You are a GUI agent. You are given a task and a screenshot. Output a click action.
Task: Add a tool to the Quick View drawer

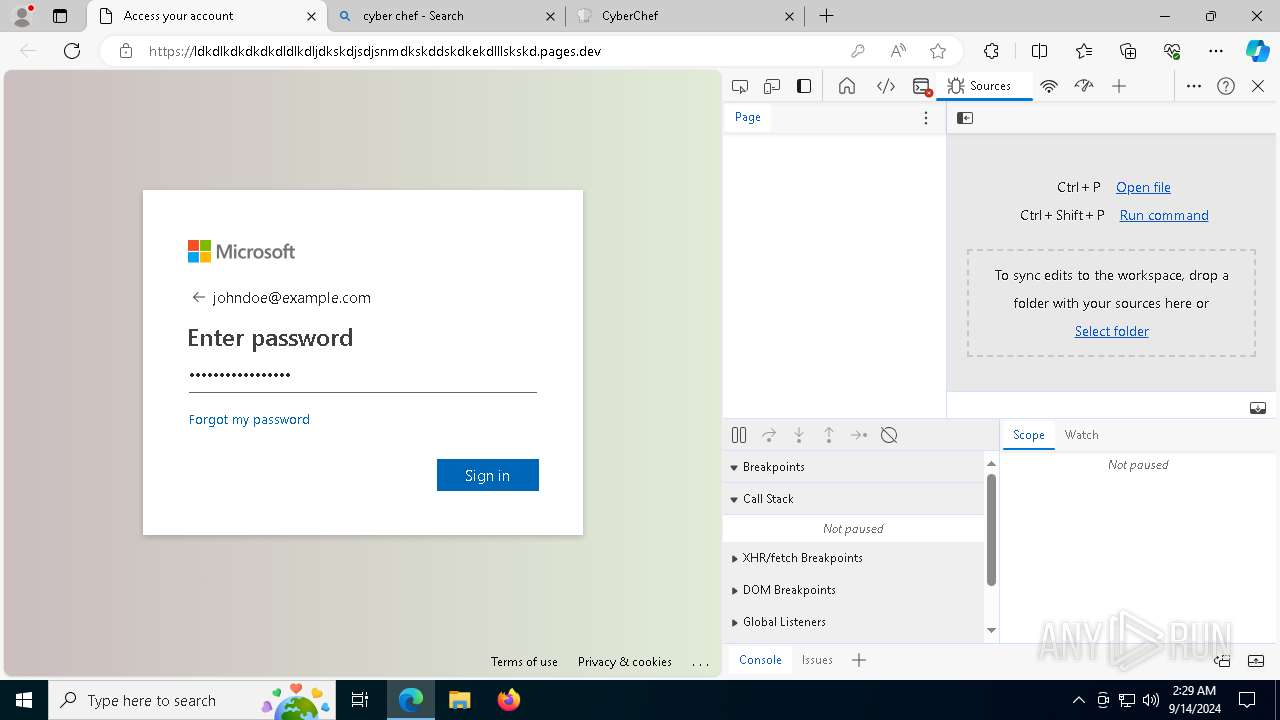pyautogui.click(x=859, y=660)
